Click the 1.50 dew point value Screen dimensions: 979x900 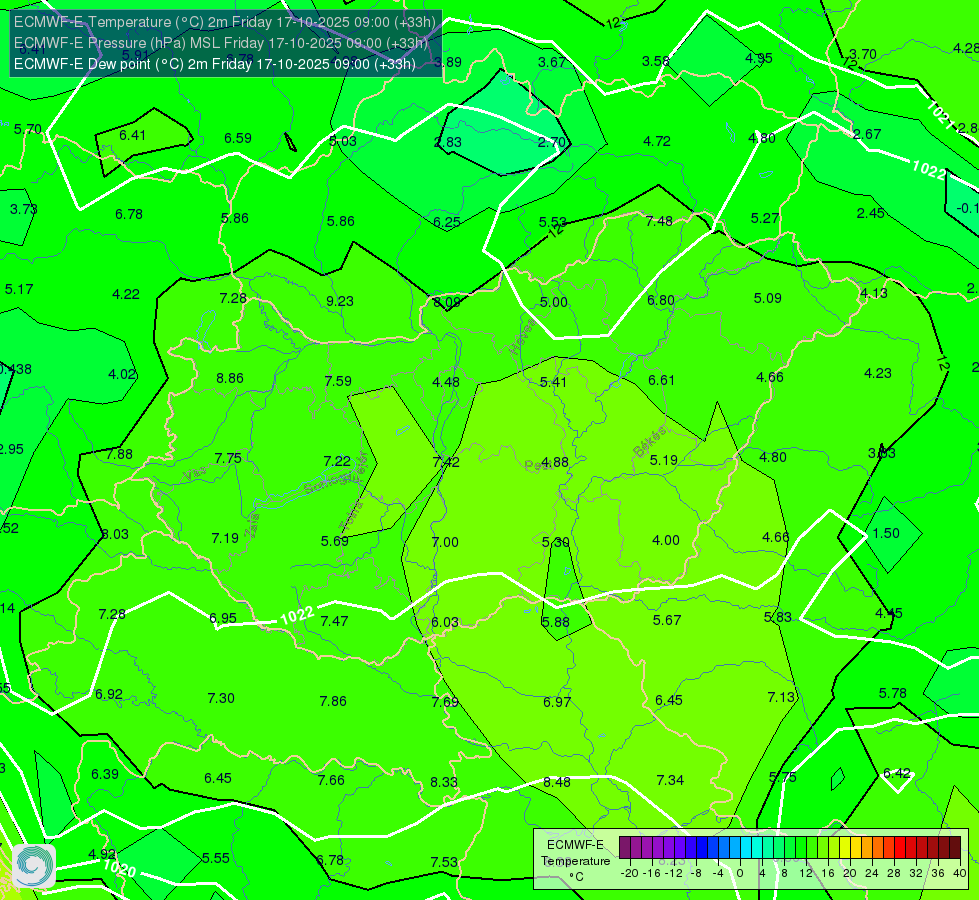click(886, 533)
